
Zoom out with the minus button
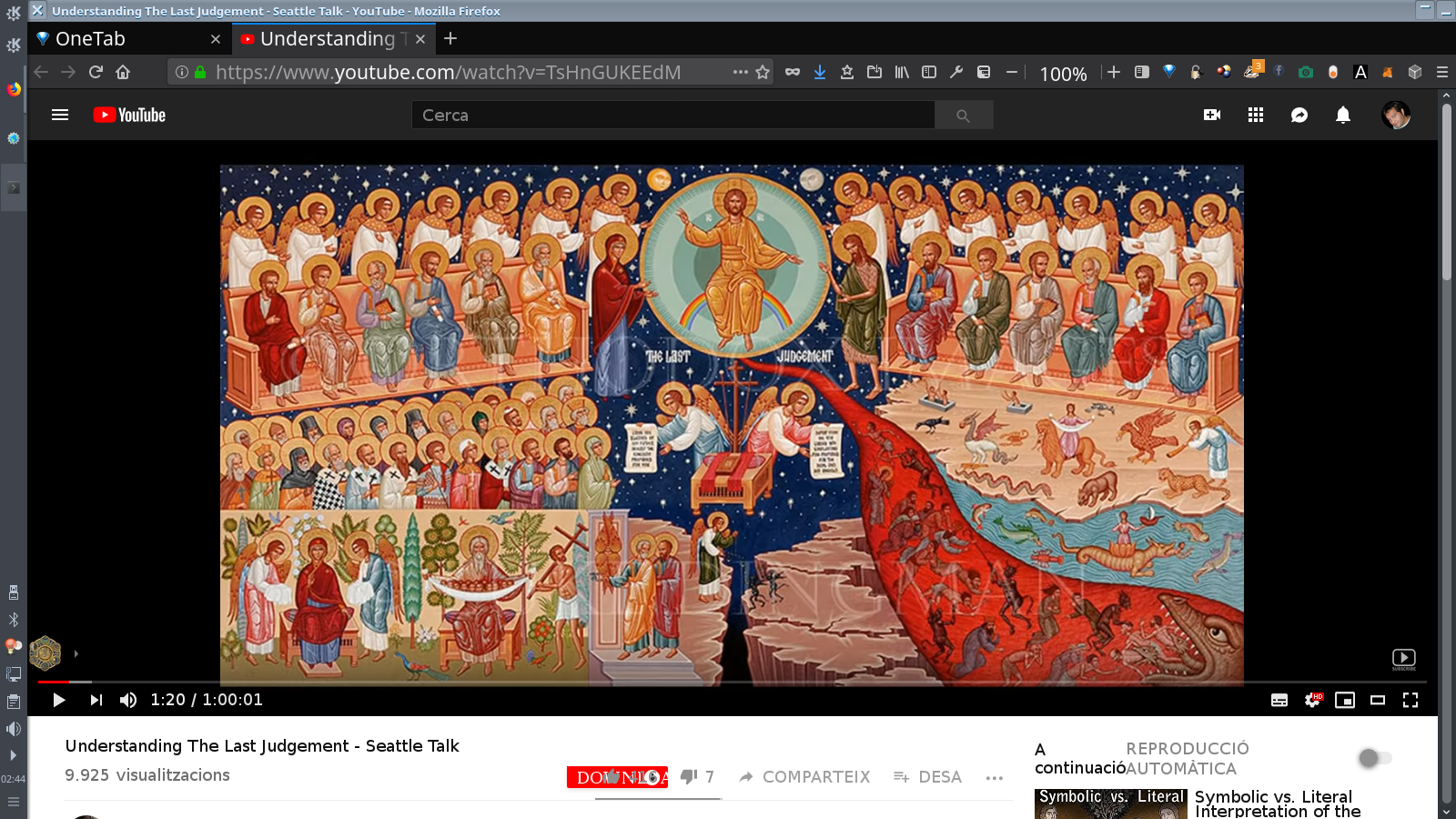[1011, 72]
